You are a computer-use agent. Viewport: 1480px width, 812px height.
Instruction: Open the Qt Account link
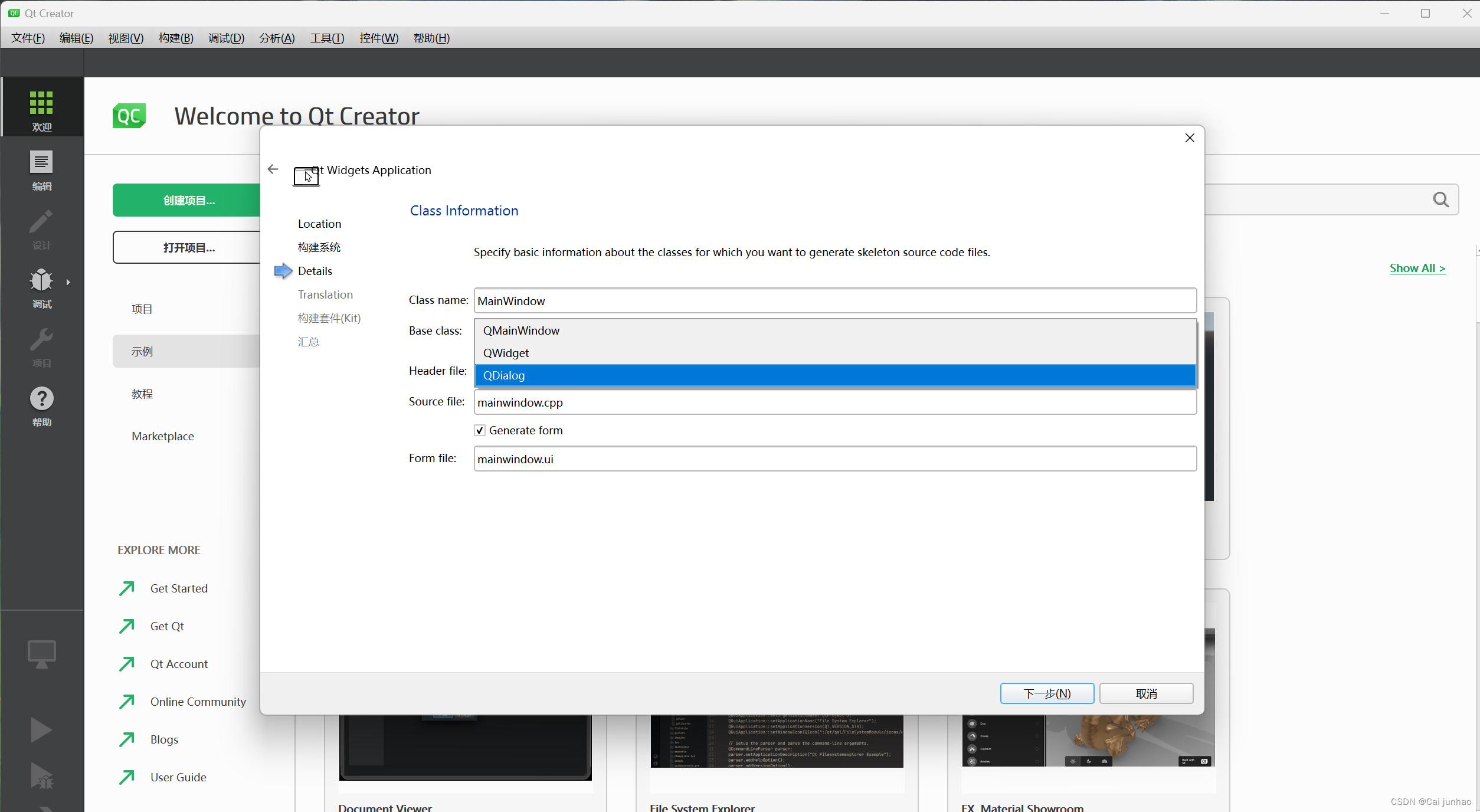179,664
